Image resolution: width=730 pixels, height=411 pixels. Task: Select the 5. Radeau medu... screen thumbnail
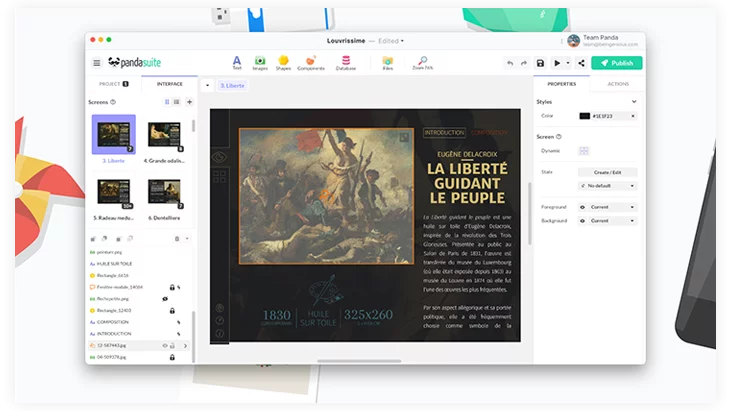pos(114,192)
